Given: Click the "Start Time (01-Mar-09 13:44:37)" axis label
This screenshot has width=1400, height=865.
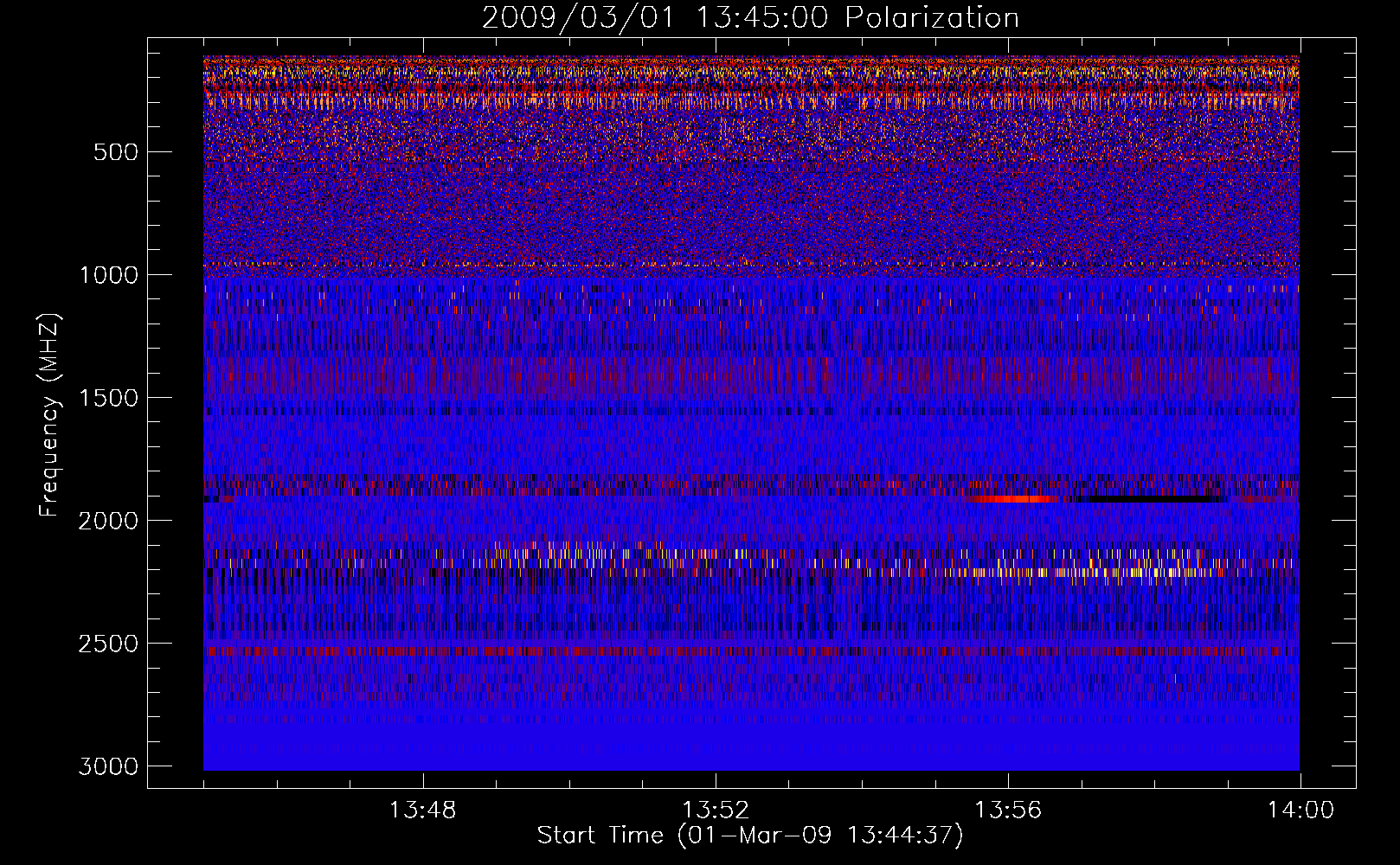Looking at the screenshot, I should (x=750, y=836).
